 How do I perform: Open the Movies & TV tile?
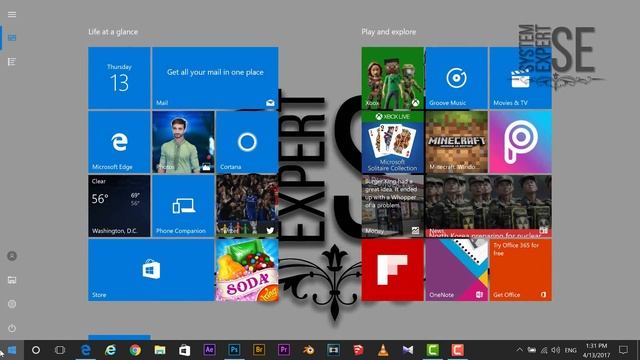point(520,78)
